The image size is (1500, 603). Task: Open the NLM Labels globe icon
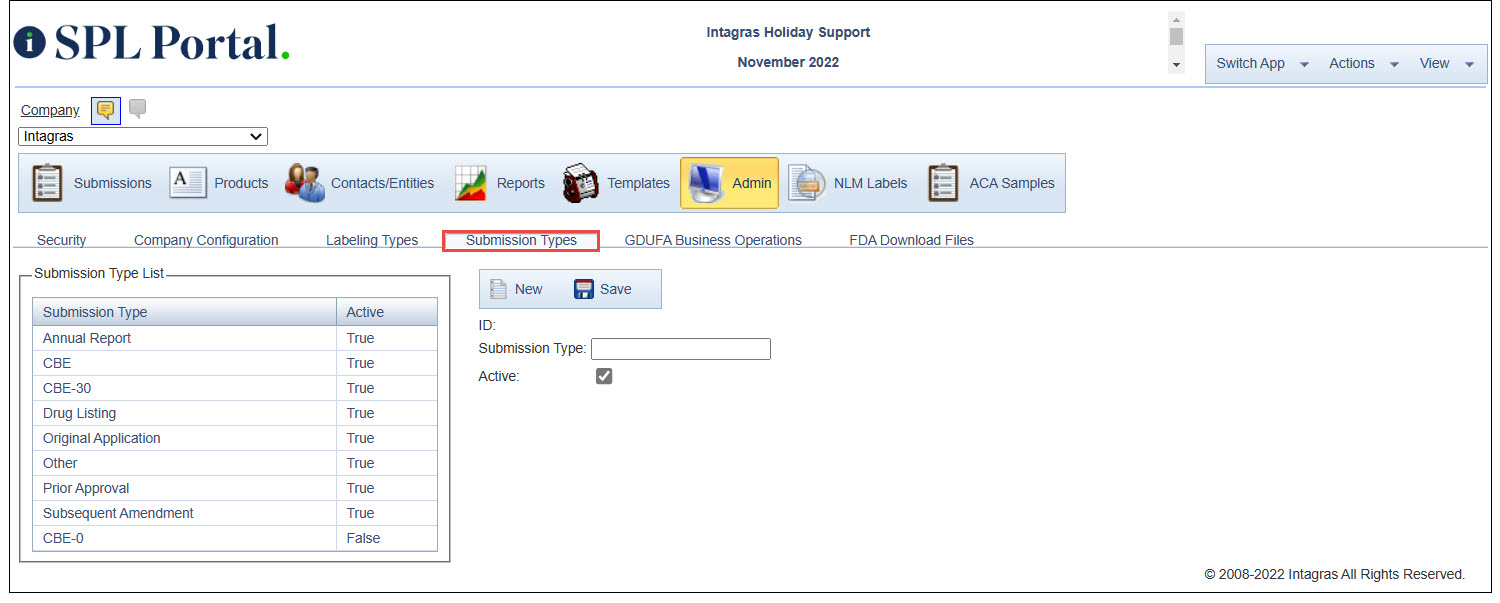pos(806,183)
